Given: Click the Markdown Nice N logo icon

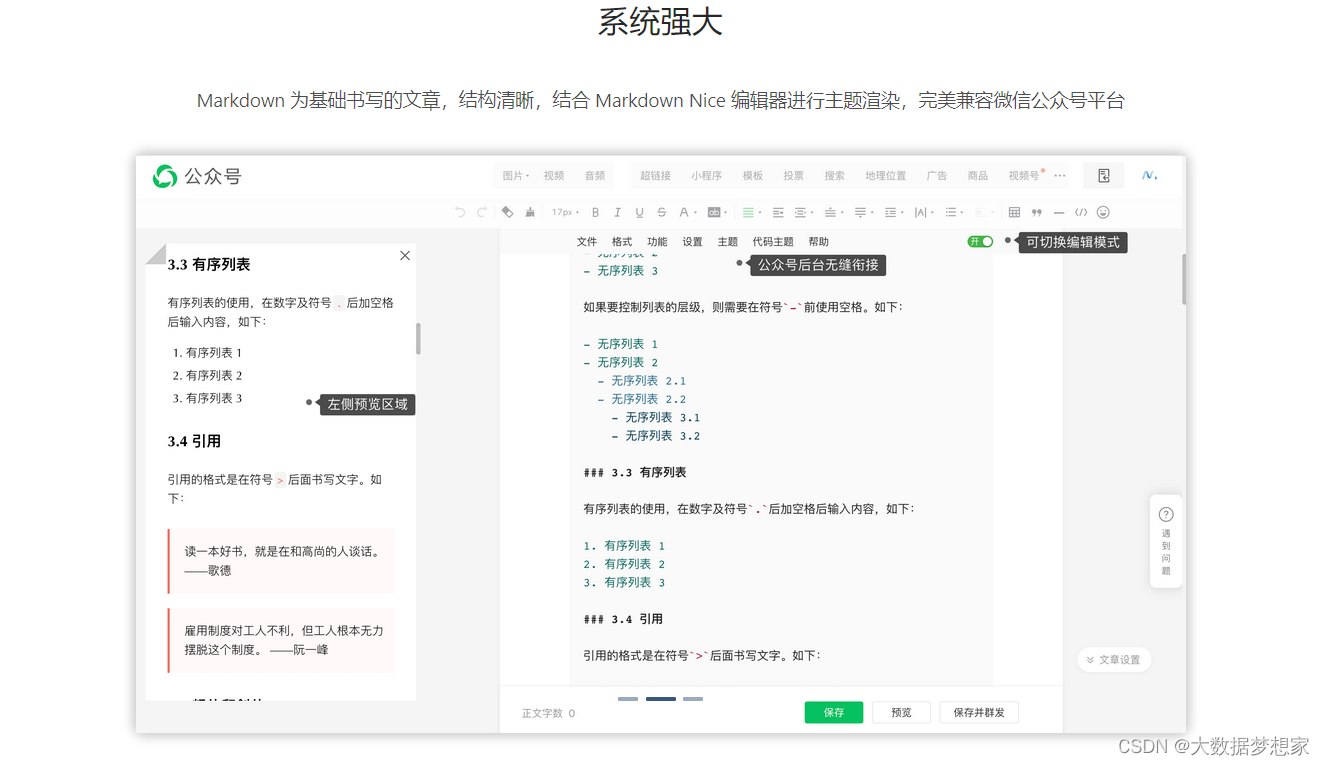Looking at the screenshot, I should pyautogui.click(x=1149, y=175).
